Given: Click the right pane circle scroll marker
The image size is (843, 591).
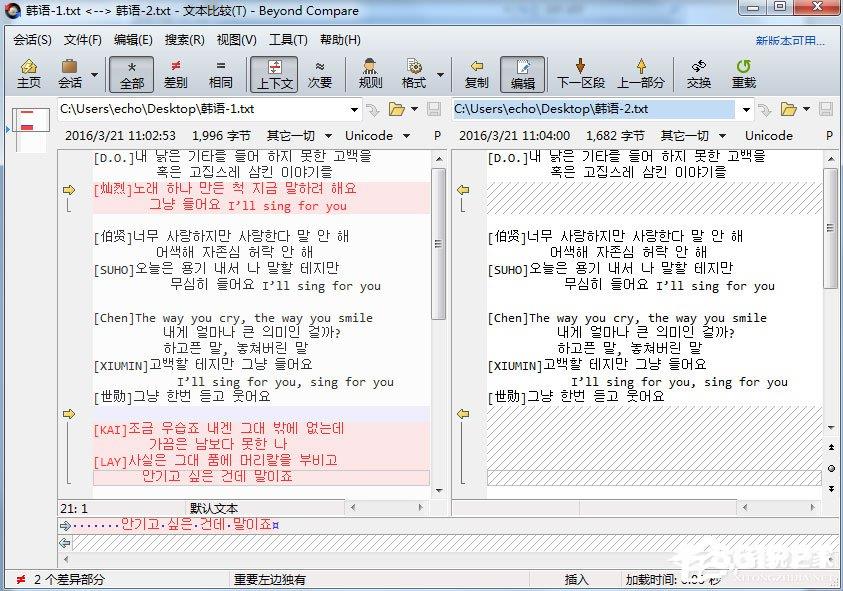Looking at the screenshot, I should click(x=831, y=468).
